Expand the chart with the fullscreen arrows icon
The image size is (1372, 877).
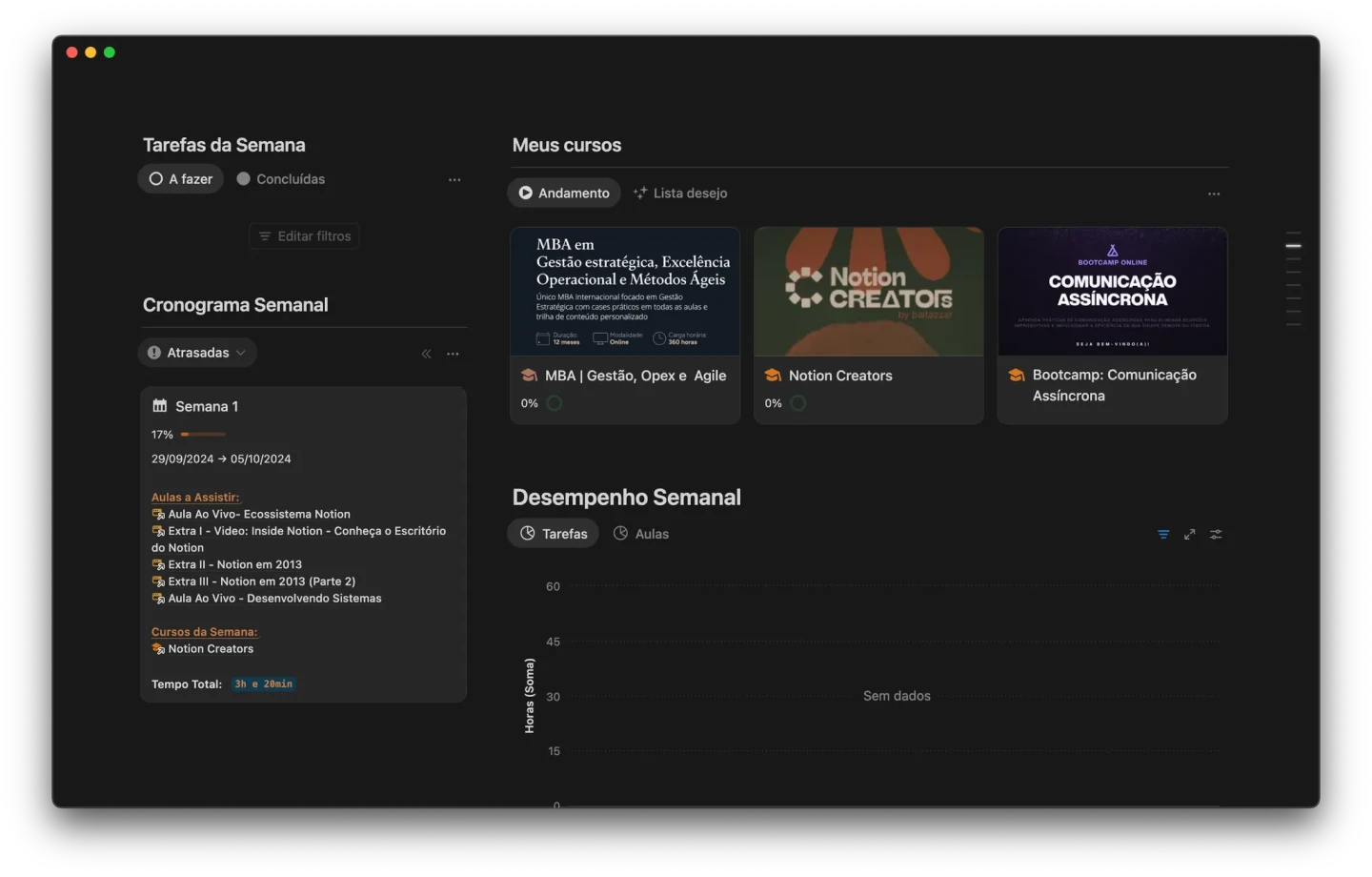coord(1189,535)
